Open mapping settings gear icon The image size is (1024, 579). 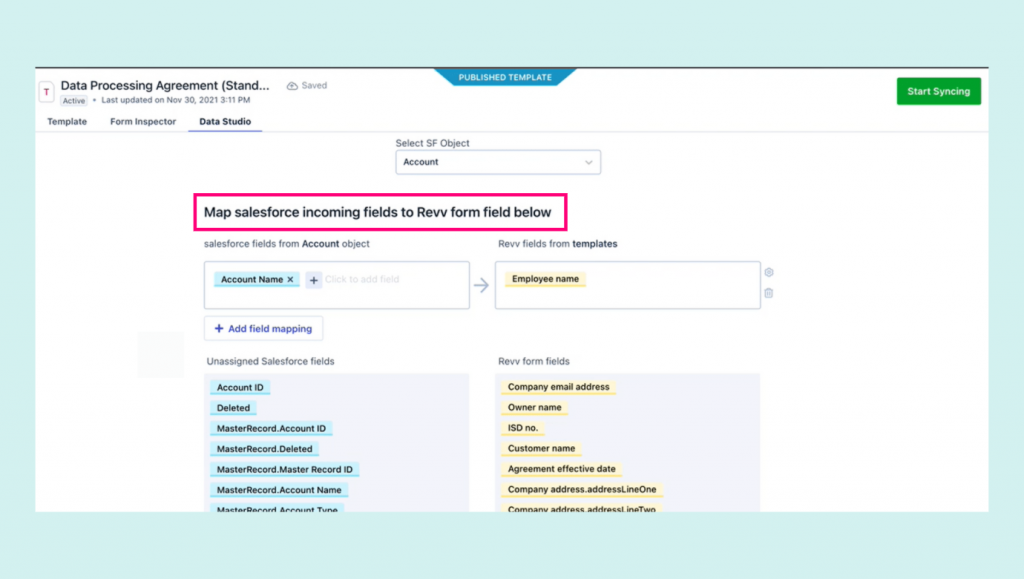tap(769, 272)
